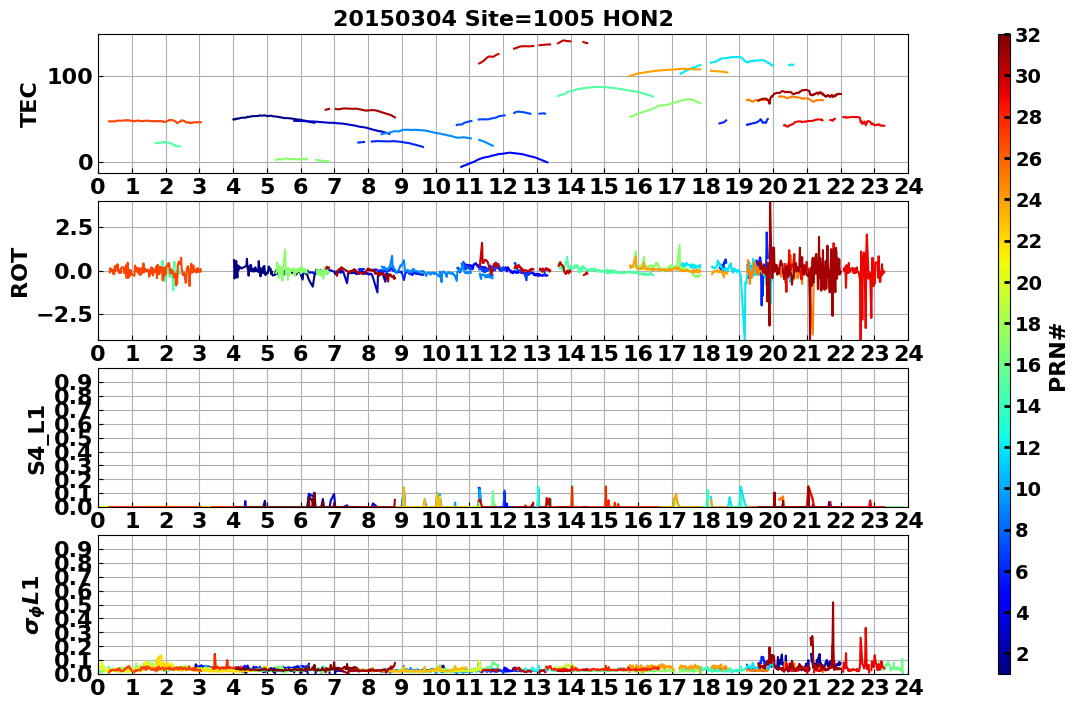Click the "TEC" y-axis label
Viewport: 1077px width, 709px height.
[28, 104]
